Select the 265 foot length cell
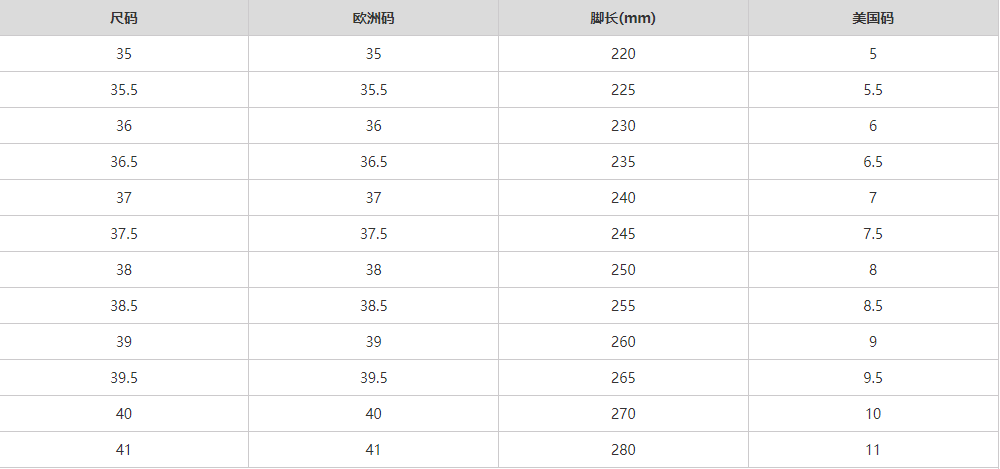Image resolution: width=1000 pixels, height=469 pixels. pos(623,378)
